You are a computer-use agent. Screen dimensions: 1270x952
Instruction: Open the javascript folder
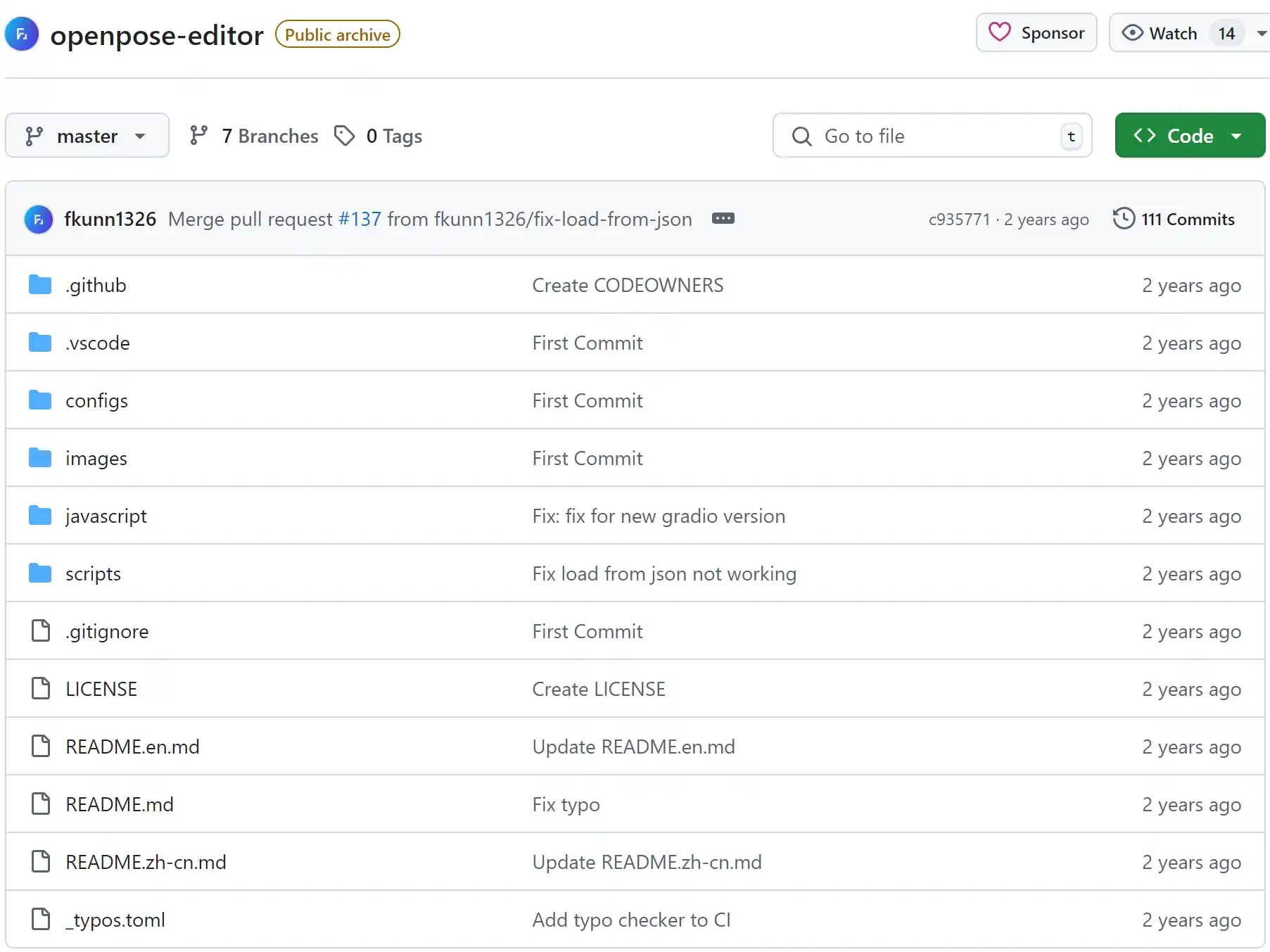pos(106,516)
